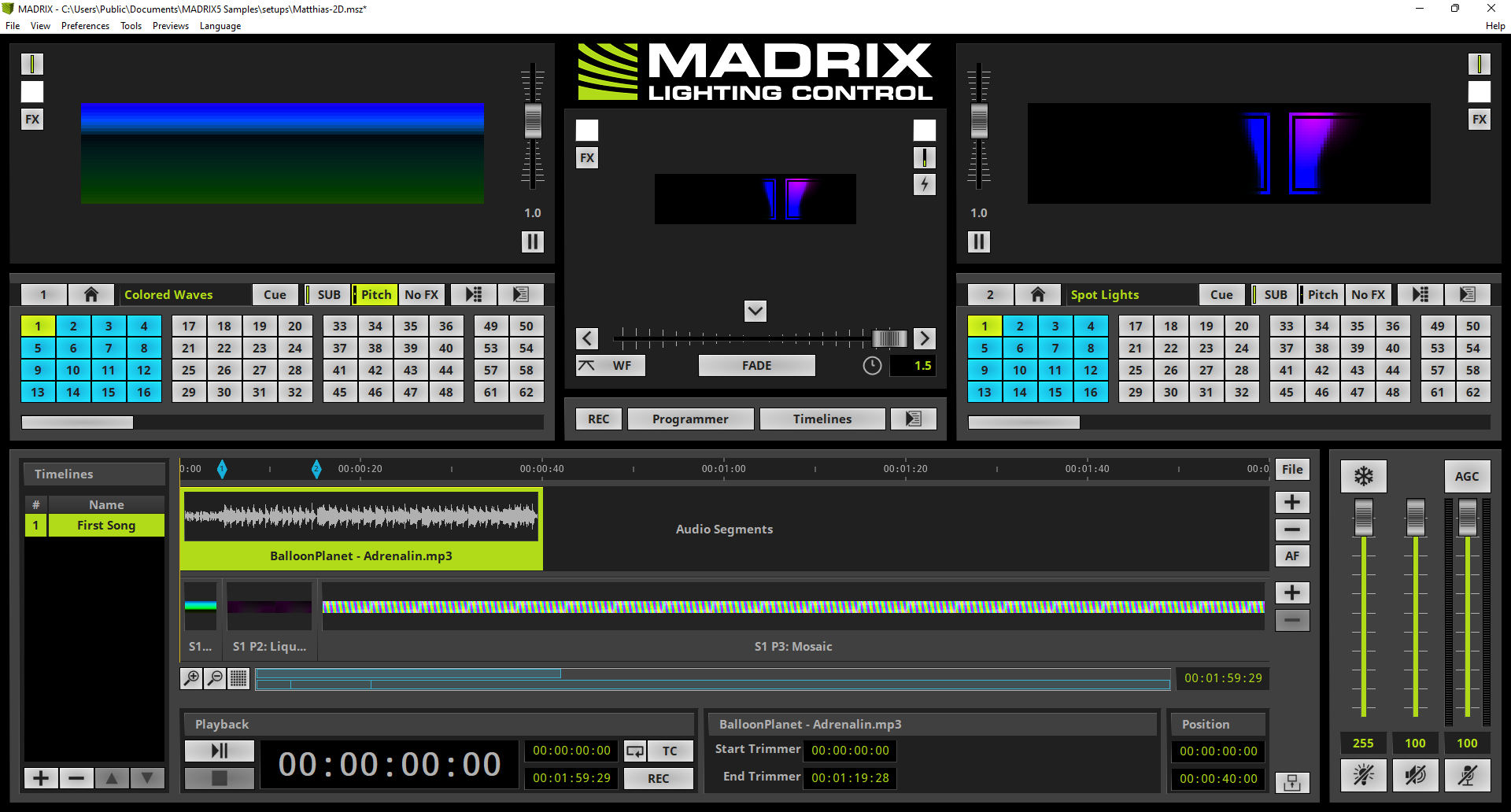Toggle AGC automatic gain control
The image size is (1511, 812).
tap(1468, 477)
